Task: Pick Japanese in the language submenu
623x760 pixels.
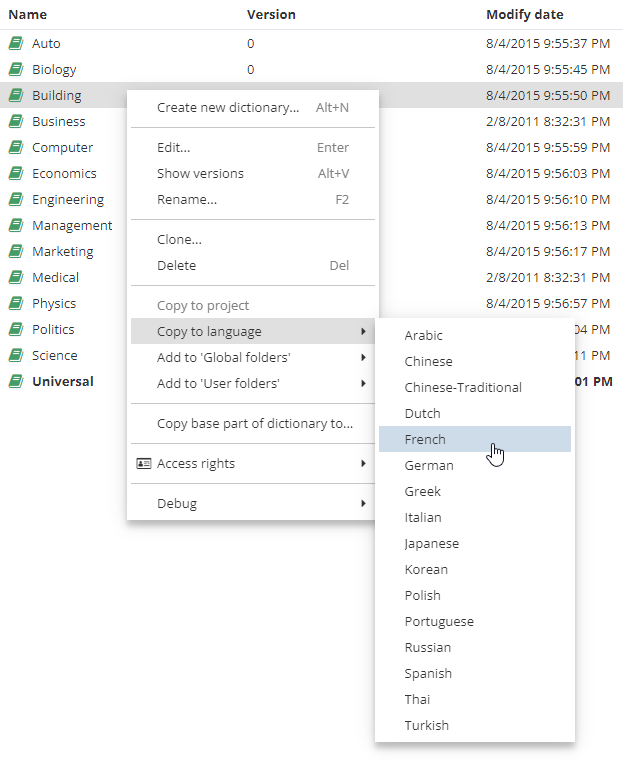Action: click(x=432, y=544)
